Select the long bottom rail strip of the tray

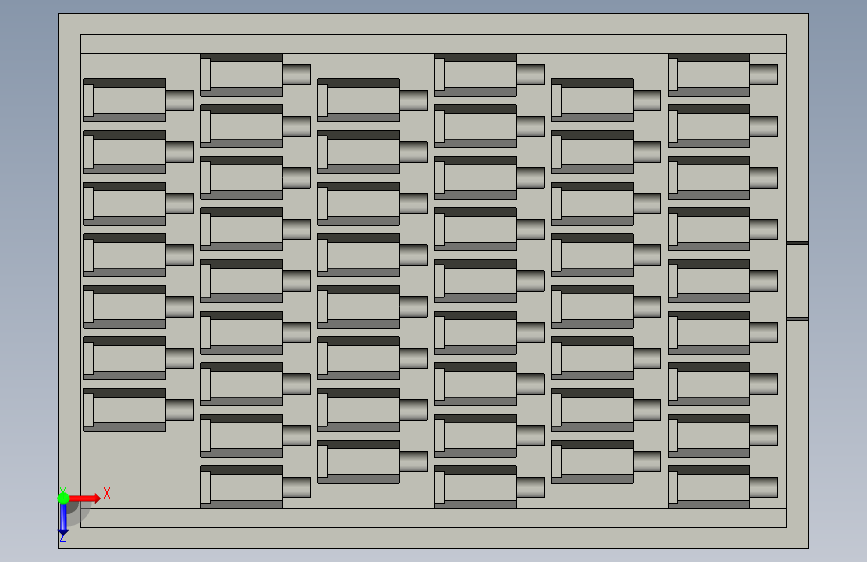coord(434,518)
